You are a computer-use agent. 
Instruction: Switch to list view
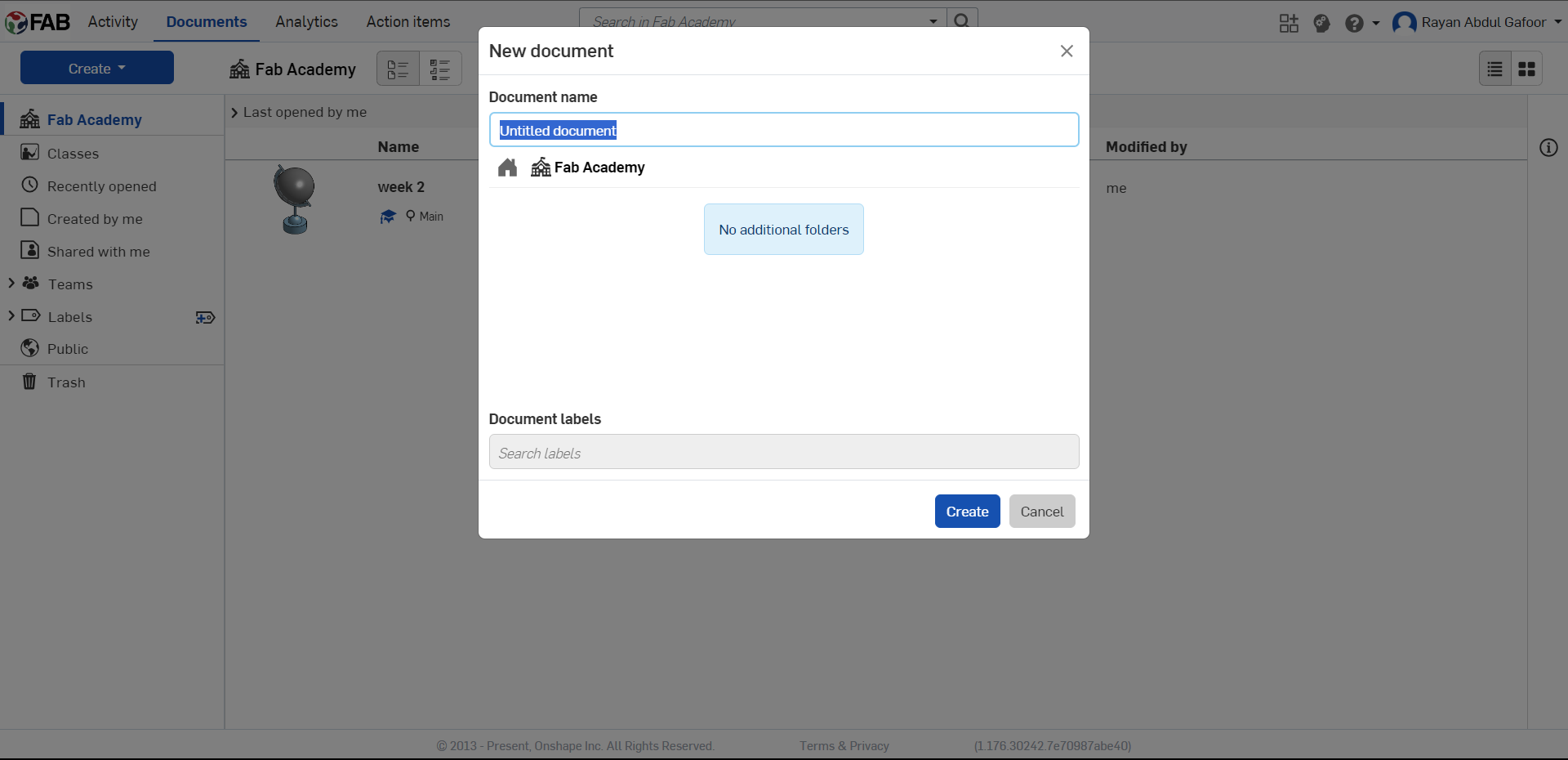(x=1494, y=69)
